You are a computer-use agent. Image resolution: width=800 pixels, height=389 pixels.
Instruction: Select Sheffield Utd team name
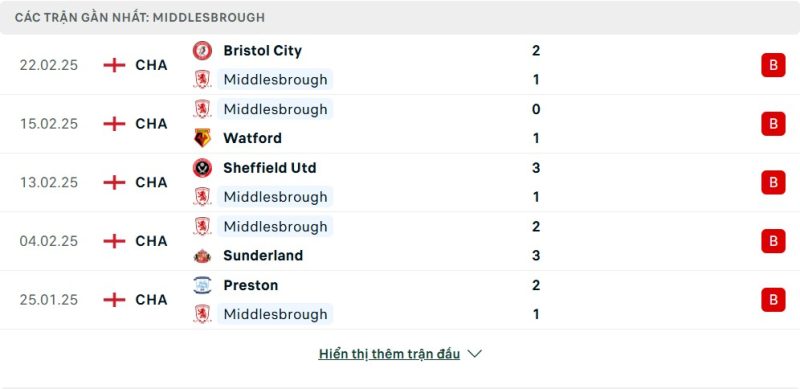(269, 168)
